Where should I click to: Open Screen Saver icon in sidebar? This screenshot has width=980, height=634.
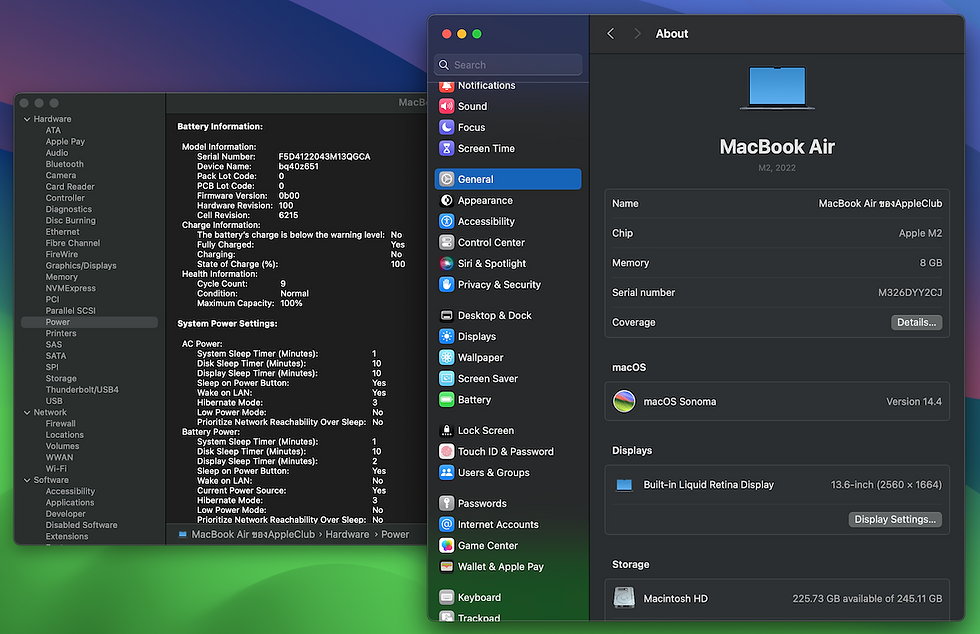(446, 378)
